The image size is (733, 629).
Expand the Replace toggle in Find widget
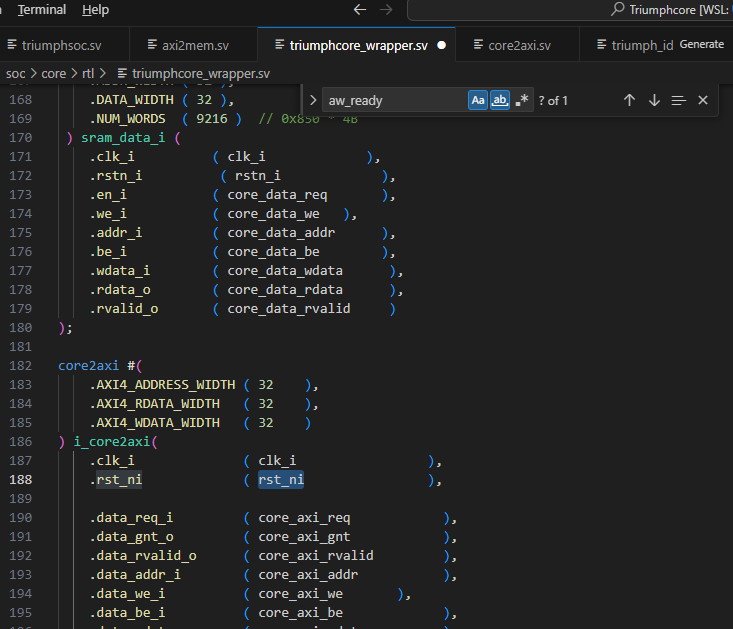(x=313, y=100)
